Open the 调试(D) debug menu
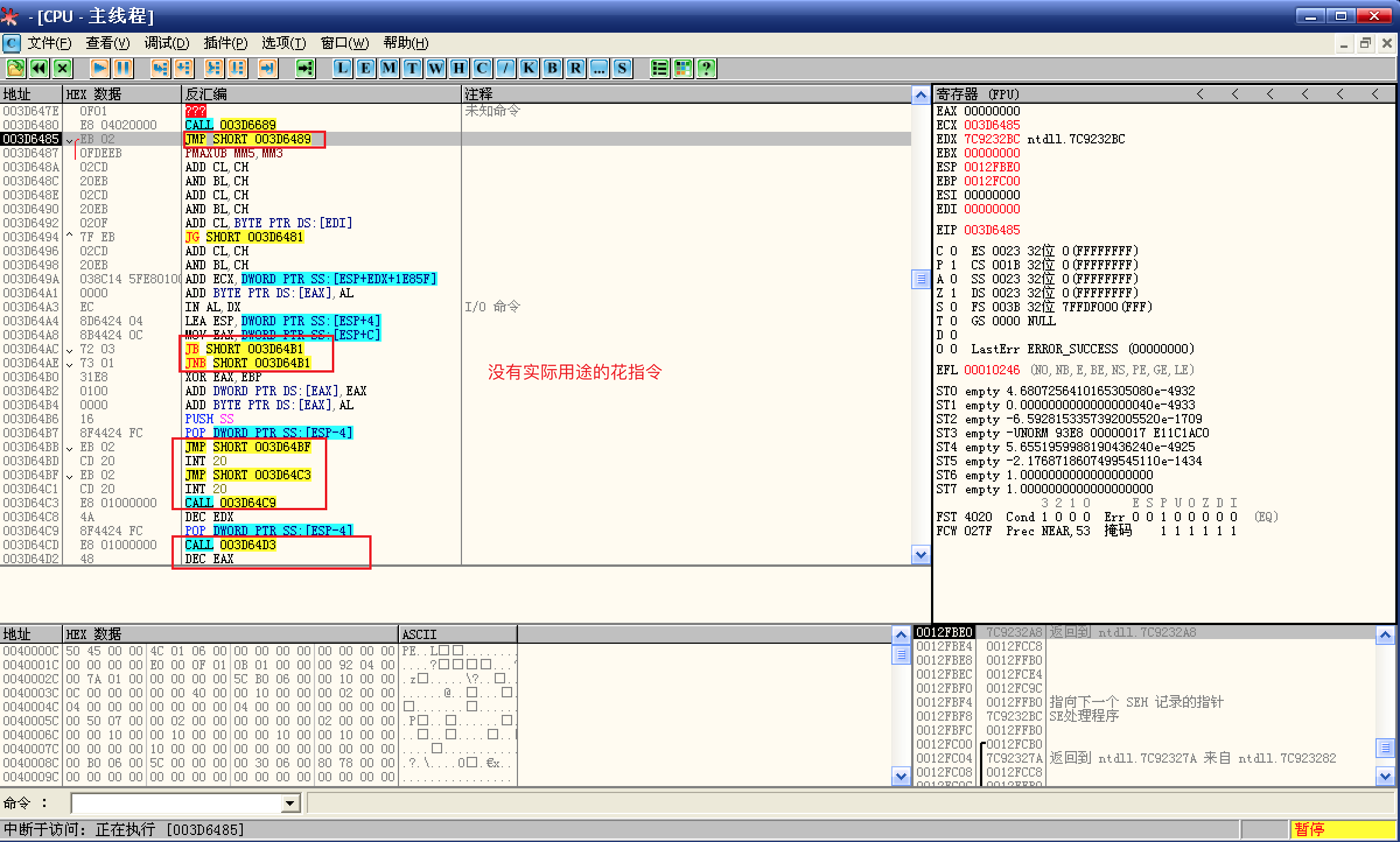1400x842 pixels. click(167, 43)
